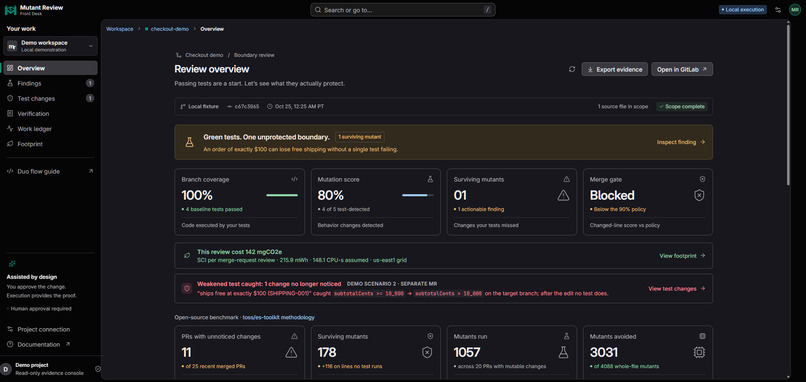Viewport: 806px width, 382px height.
Task: Click the shield icon in Merge gate card
Action: point(699,195)
